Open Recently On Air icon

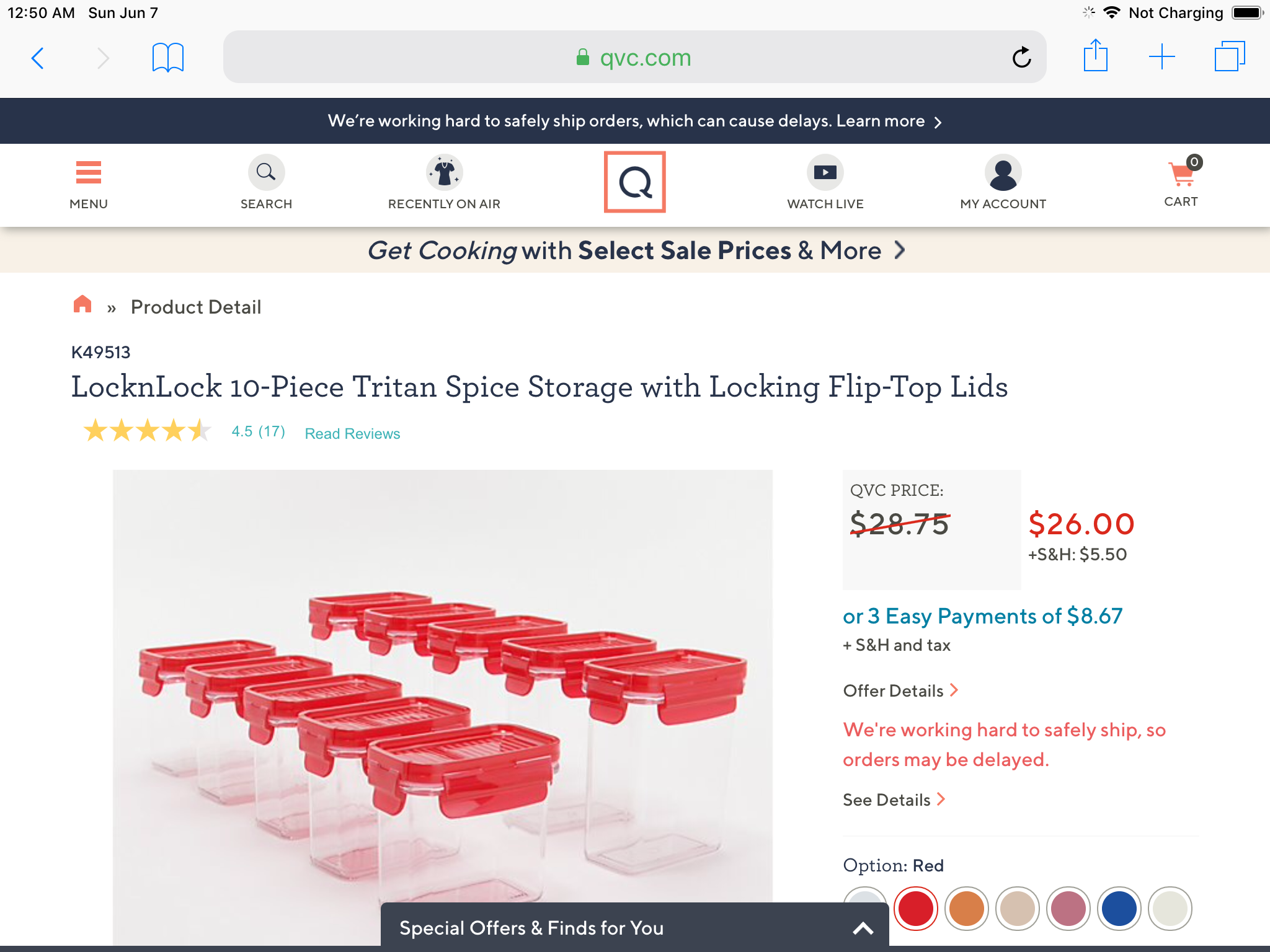click(x=444, y=172)
